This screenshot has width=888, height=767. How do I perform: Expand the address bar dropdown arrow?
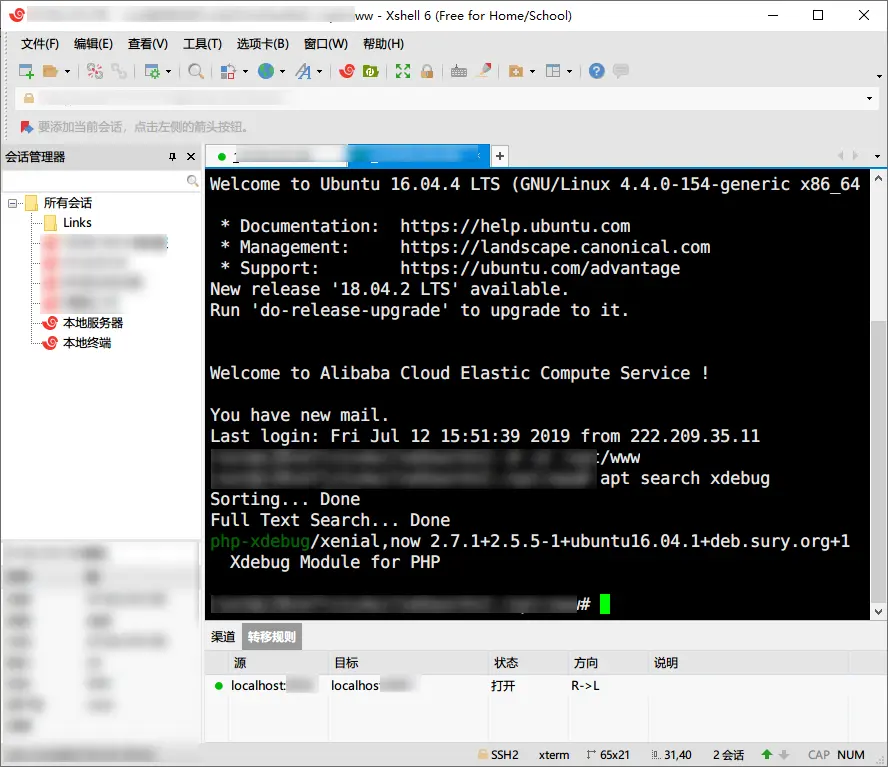click(x=869, y=99)
